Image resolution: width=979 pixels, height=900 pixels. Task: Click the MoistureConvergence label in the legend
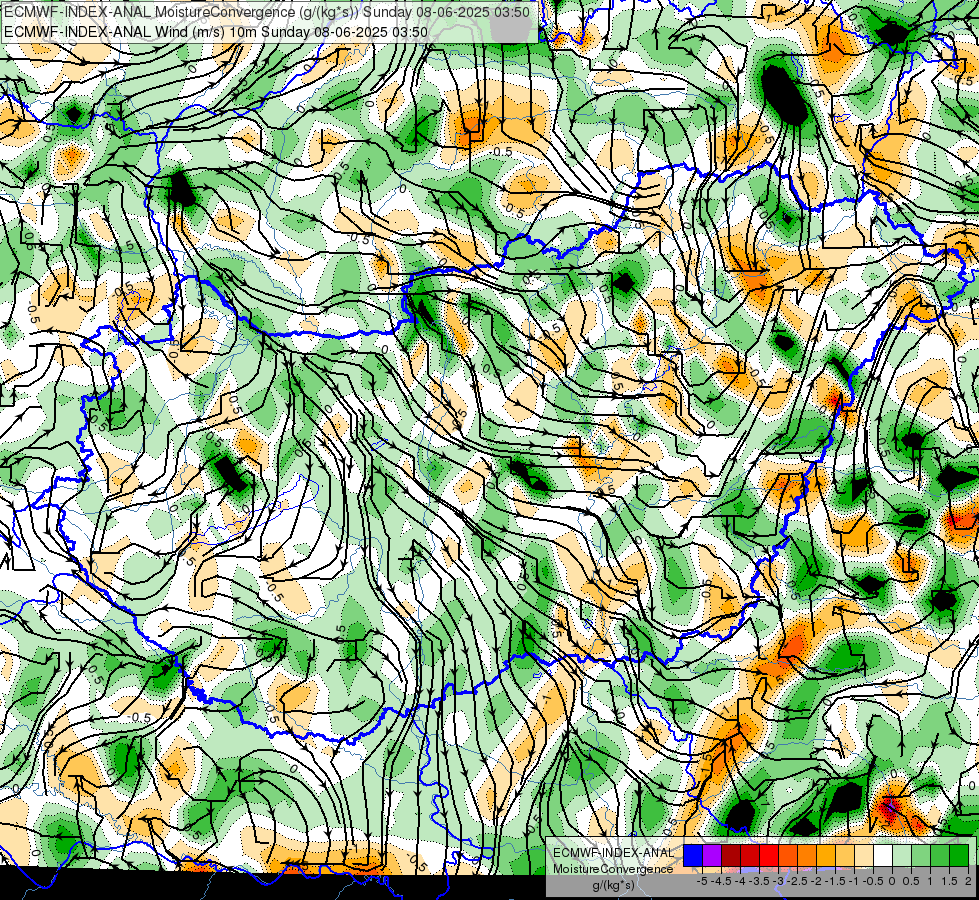613,869
